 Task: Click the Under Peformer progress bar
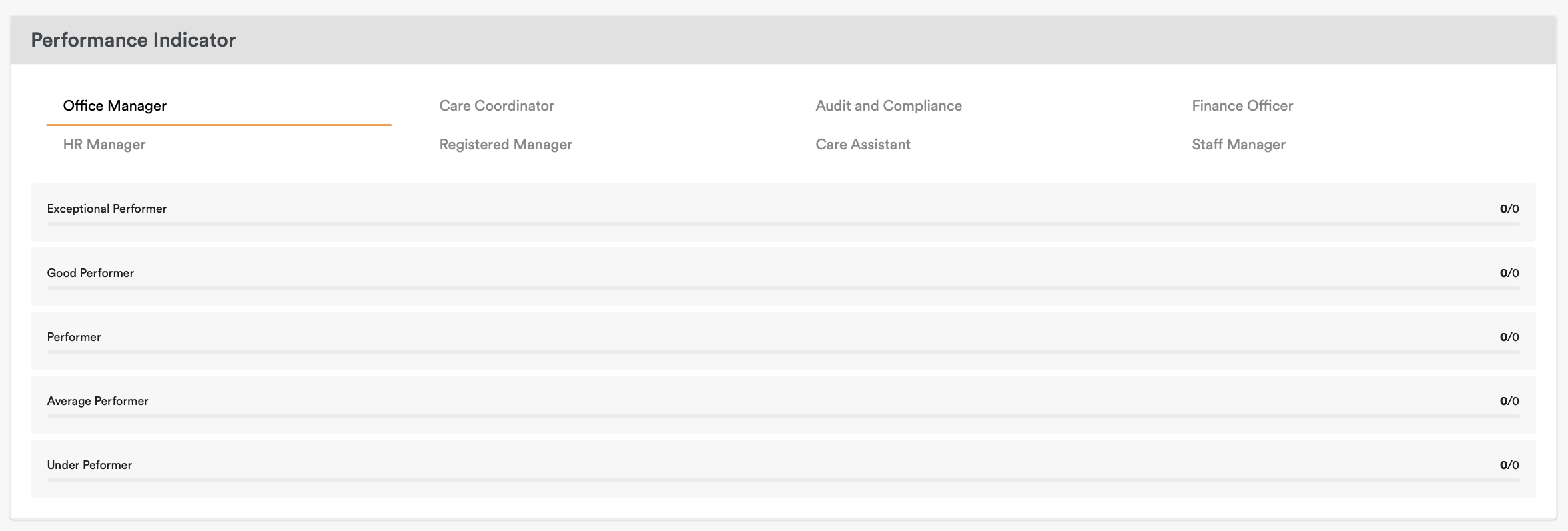[783, 480]
